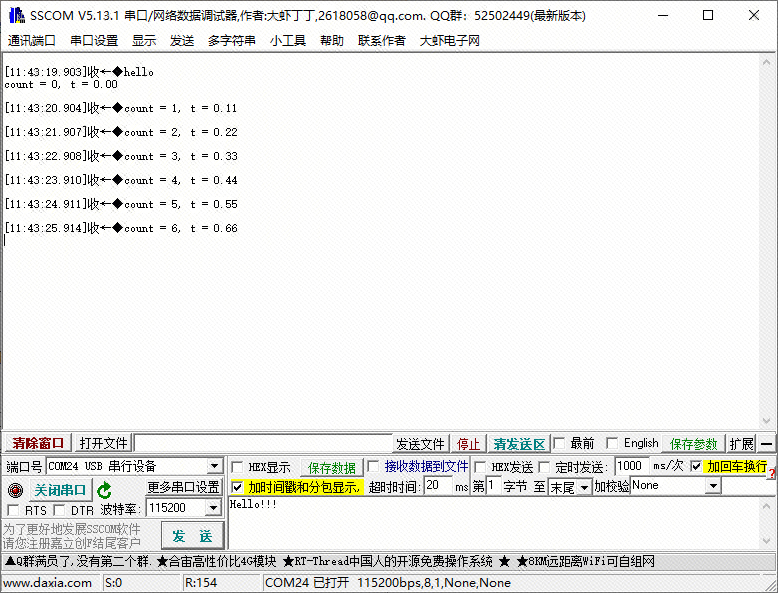Click the S:0 sent counter

pos(141,583)
